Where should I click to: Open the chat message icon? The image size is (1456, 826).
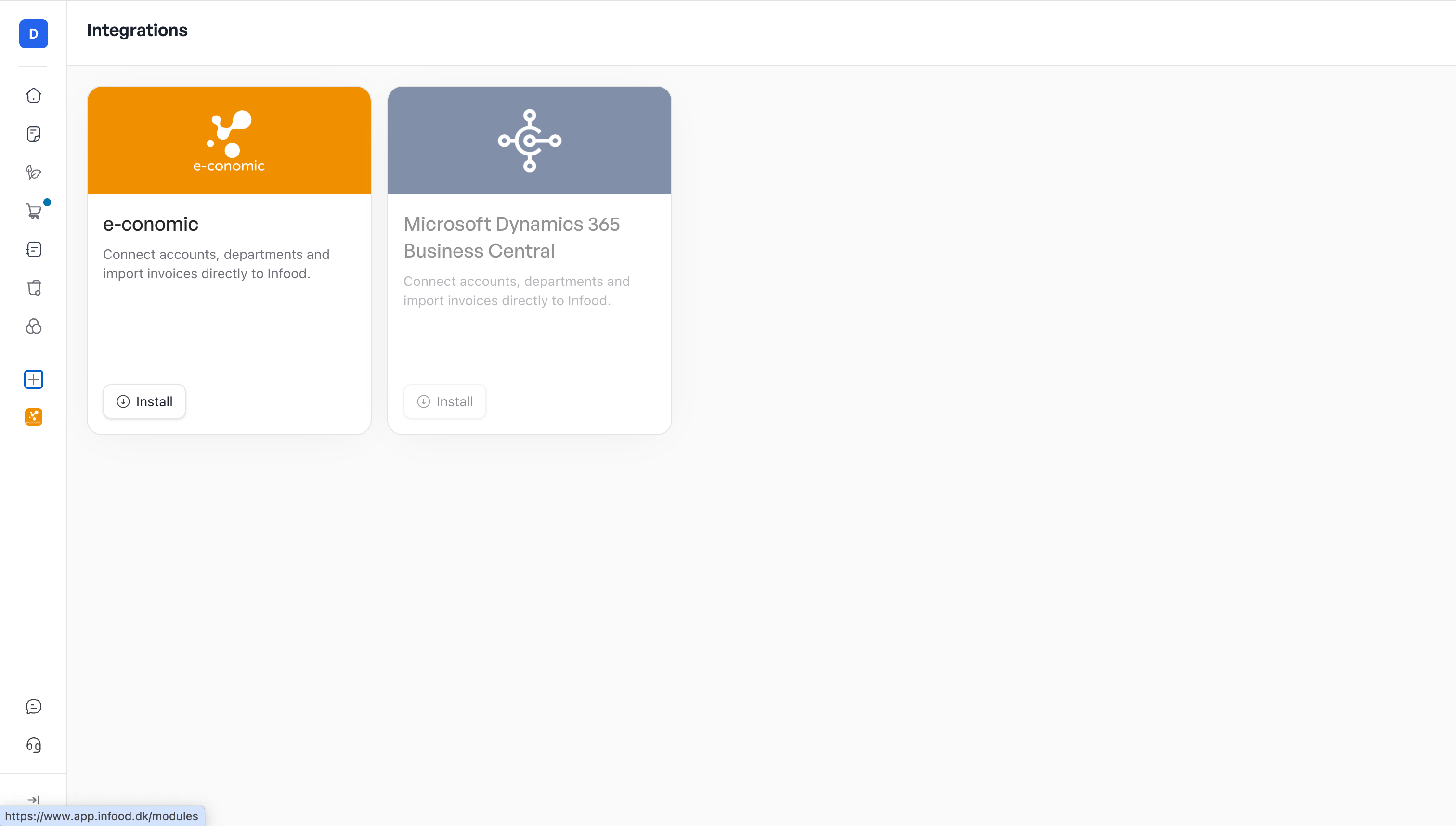click(x=34, y=706)
